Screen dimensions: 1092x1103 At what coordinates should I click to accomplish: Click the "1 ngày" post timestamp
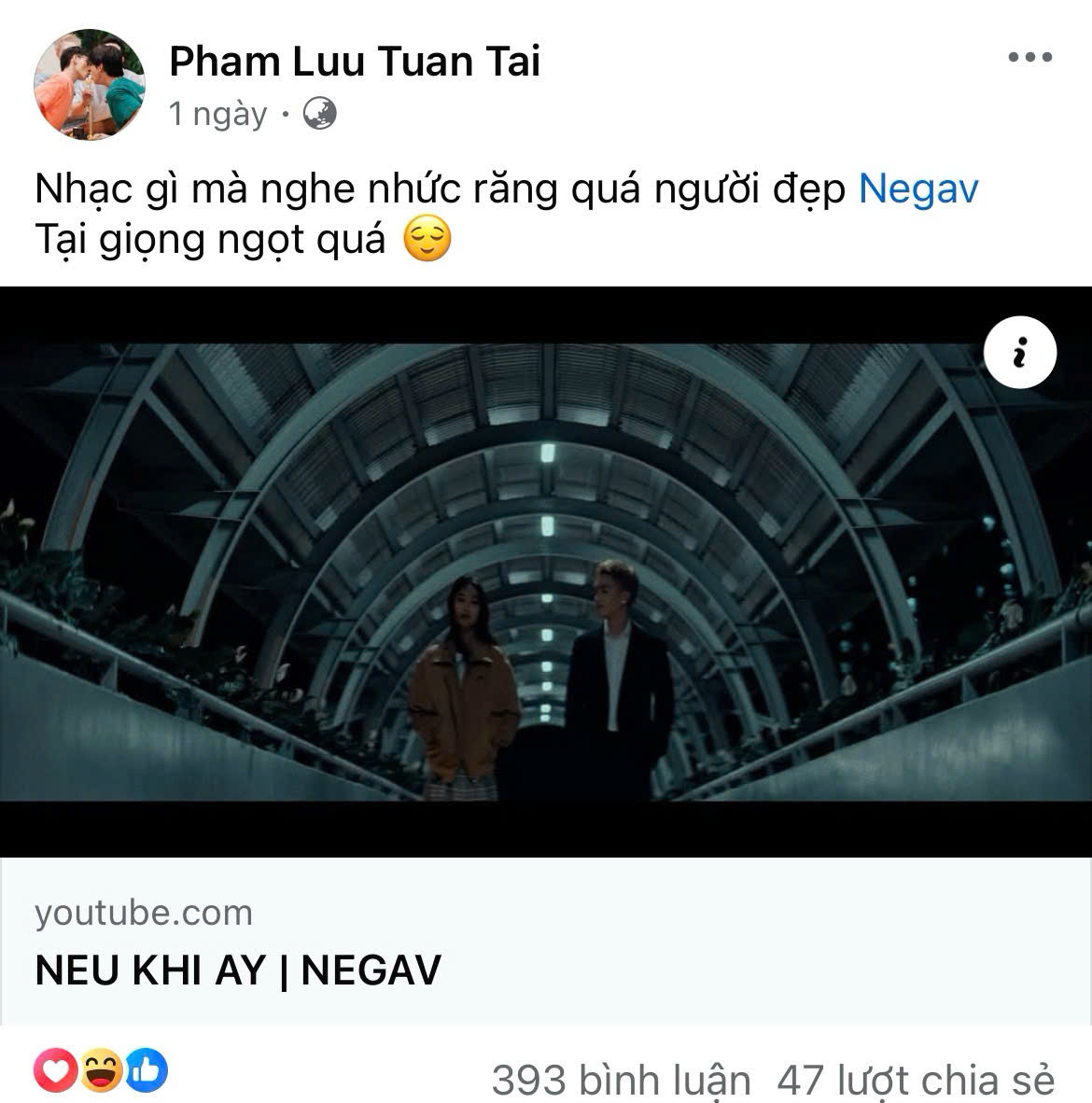click(x=218, y=114)
